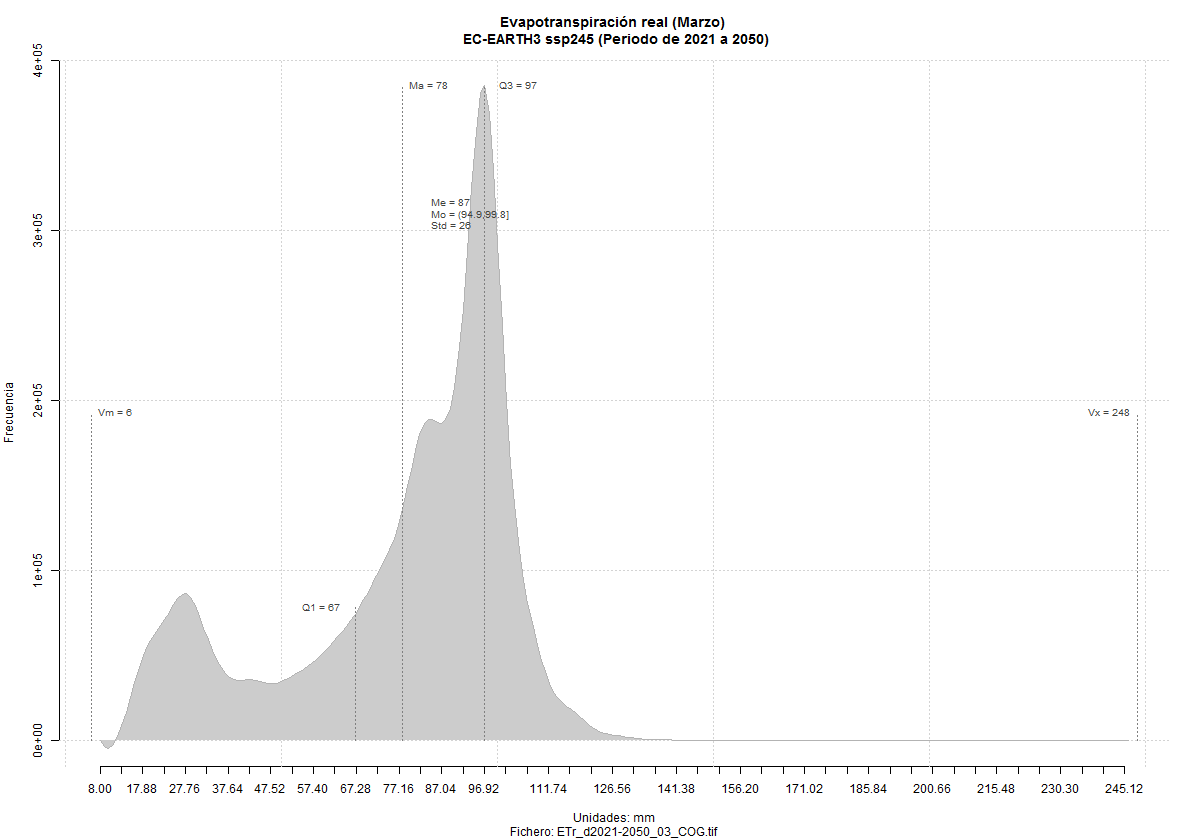Click the 'Fichero: ETr_d2021-2050_03_COG.tif' caption
Screen dimensions: 1200x840
coord(613,831)
